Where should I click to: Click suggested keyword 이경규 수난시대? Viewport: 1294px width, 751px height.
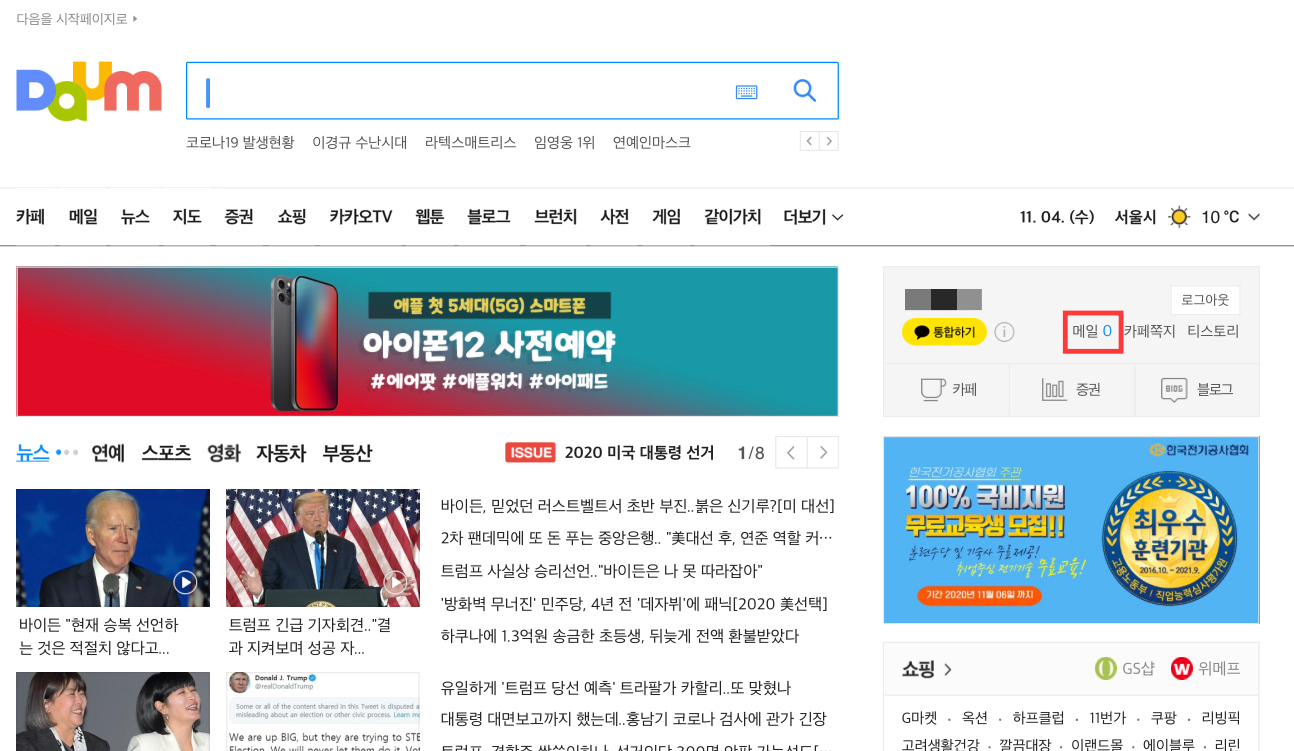coord(360,142)
